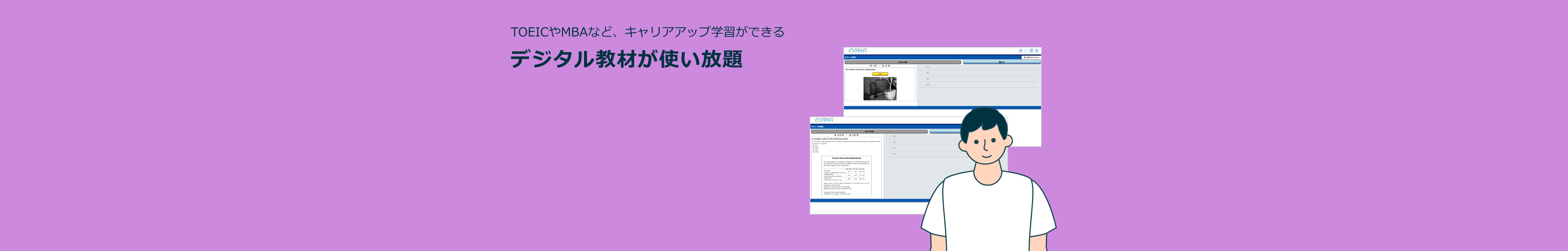Click 'A question refers to the following article' text
The height and width of the screenshot is (251, 1568).
[830, 139]
